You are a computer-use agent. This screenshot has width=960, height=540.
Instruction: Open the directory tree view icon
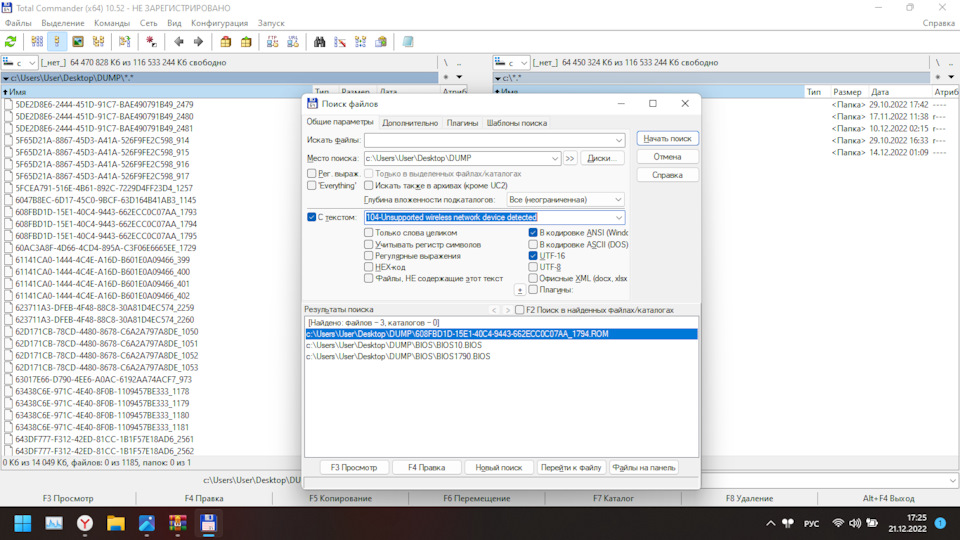point(98,42)
